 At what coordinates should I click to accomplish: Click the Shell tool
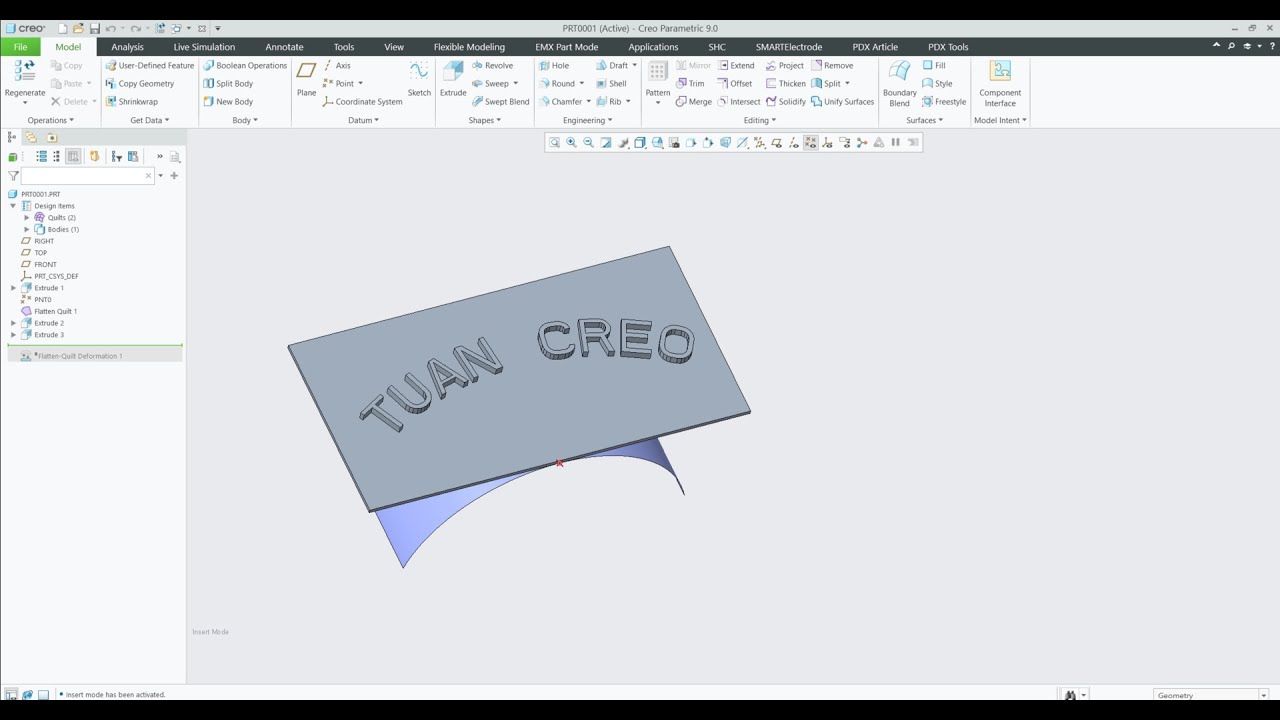(x=611, y=83)
